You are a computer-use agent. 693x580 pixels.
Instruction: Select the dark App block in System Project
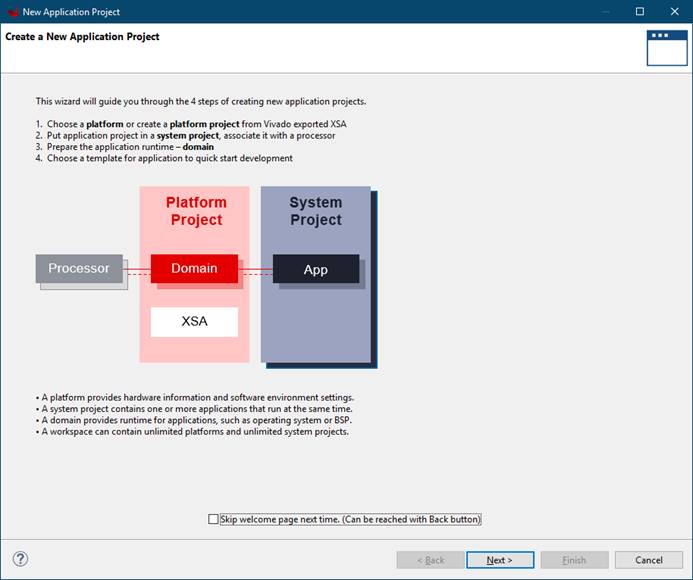click(x=315, y=269)
